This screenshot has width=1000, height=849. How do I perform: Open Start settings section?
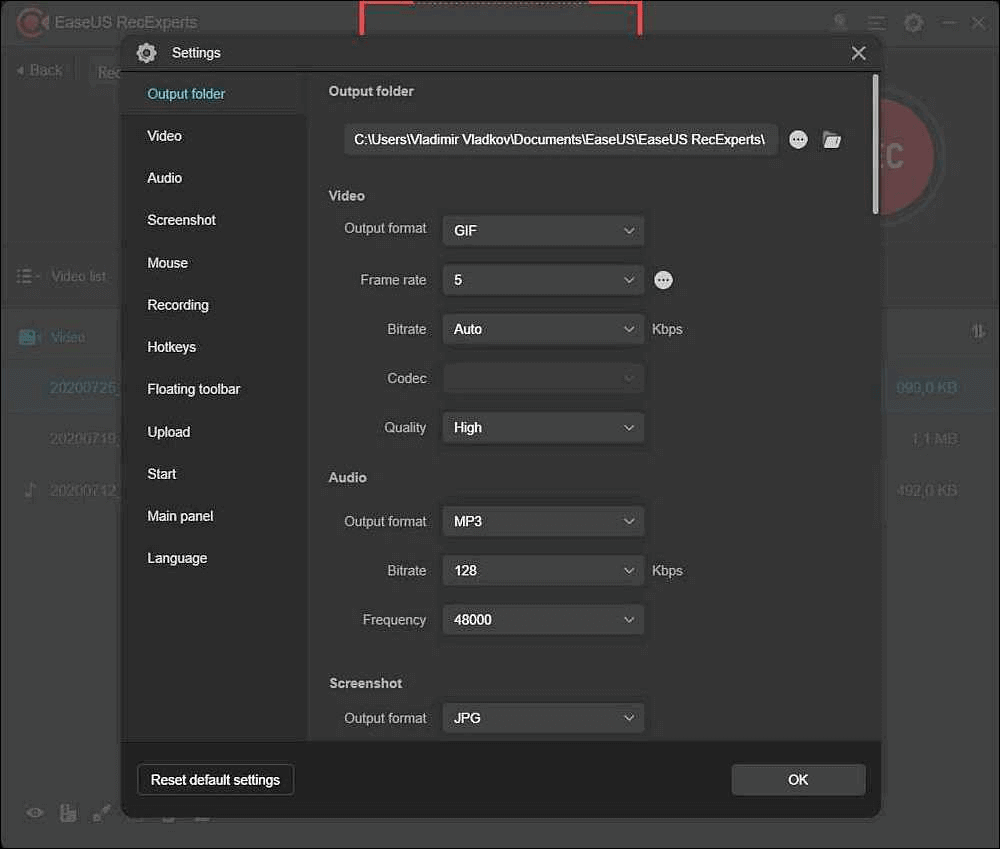(x=162, y=474)
